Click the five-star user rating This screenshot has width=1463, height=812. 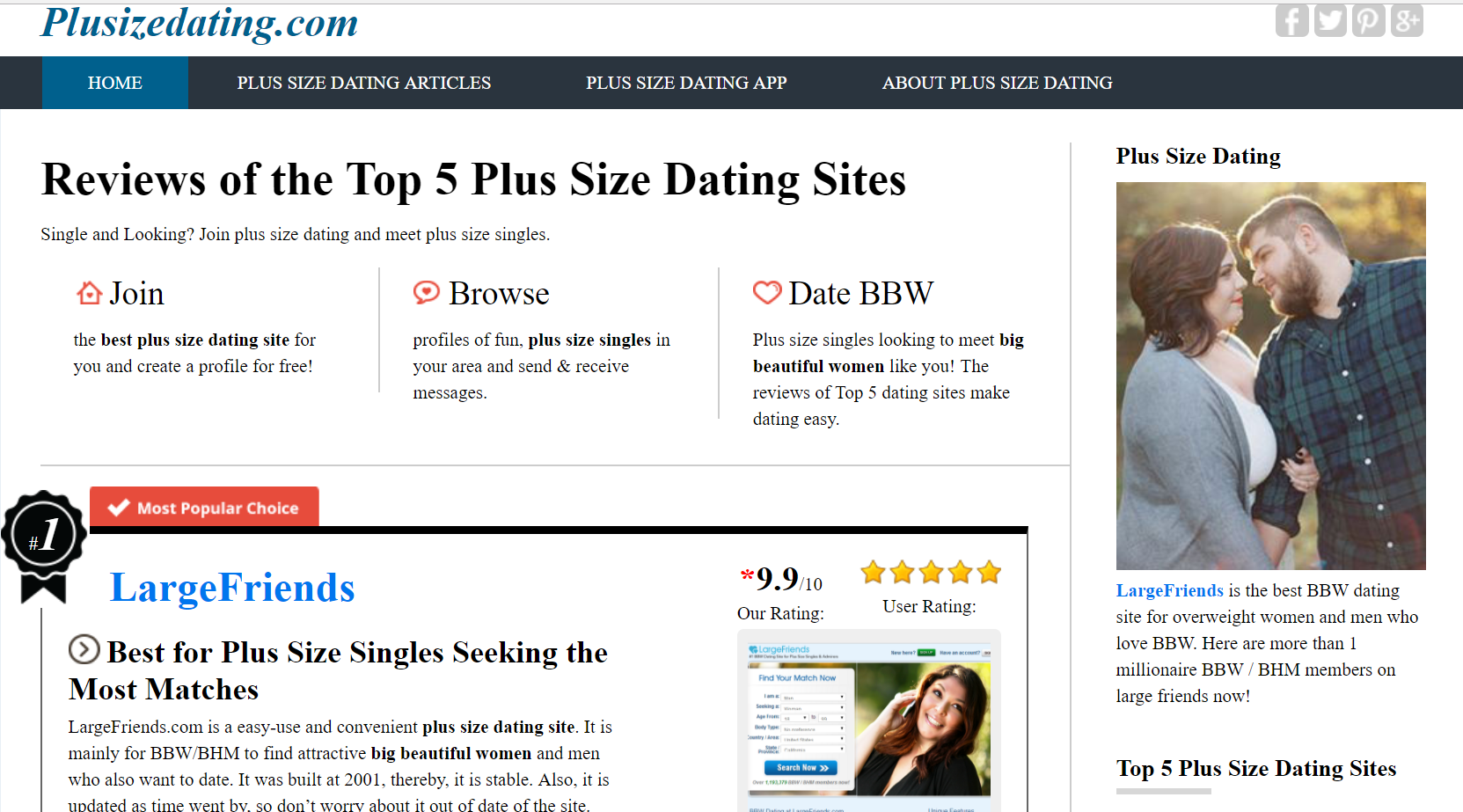[x=931, y=573]
